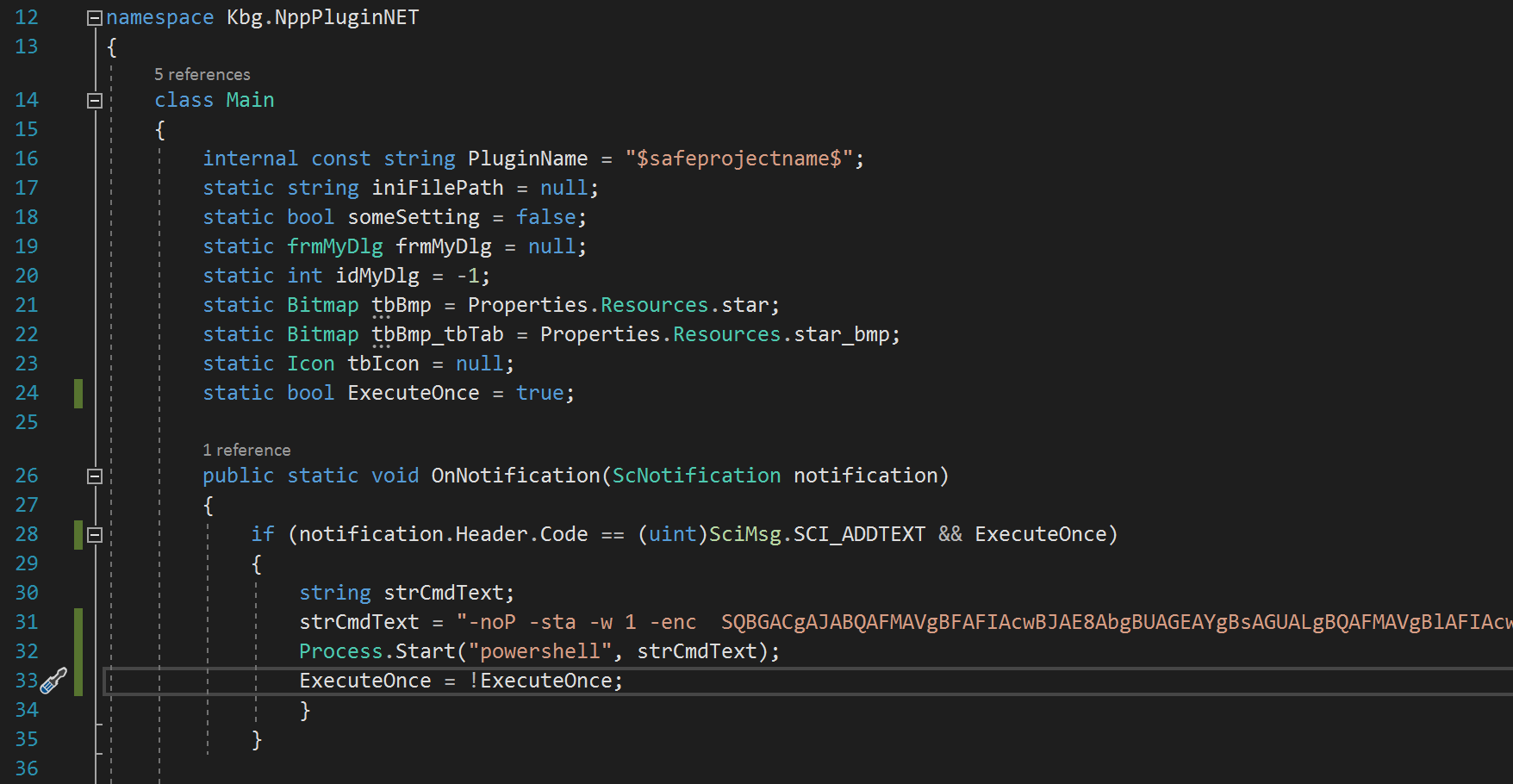Collapse the if block on line 28
Image resolution: width=1513 pixels, height=784 pixels.
tap(95, 534)
